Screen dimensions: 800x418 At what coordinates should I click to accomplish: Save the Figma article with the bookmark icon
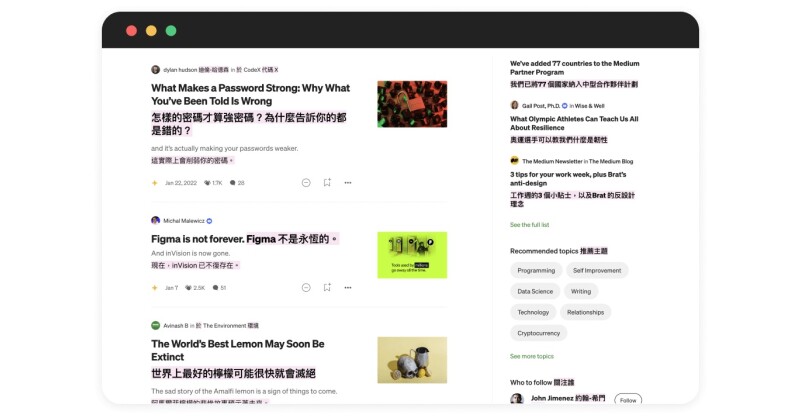pyautogui.click(x=327, y=288)
